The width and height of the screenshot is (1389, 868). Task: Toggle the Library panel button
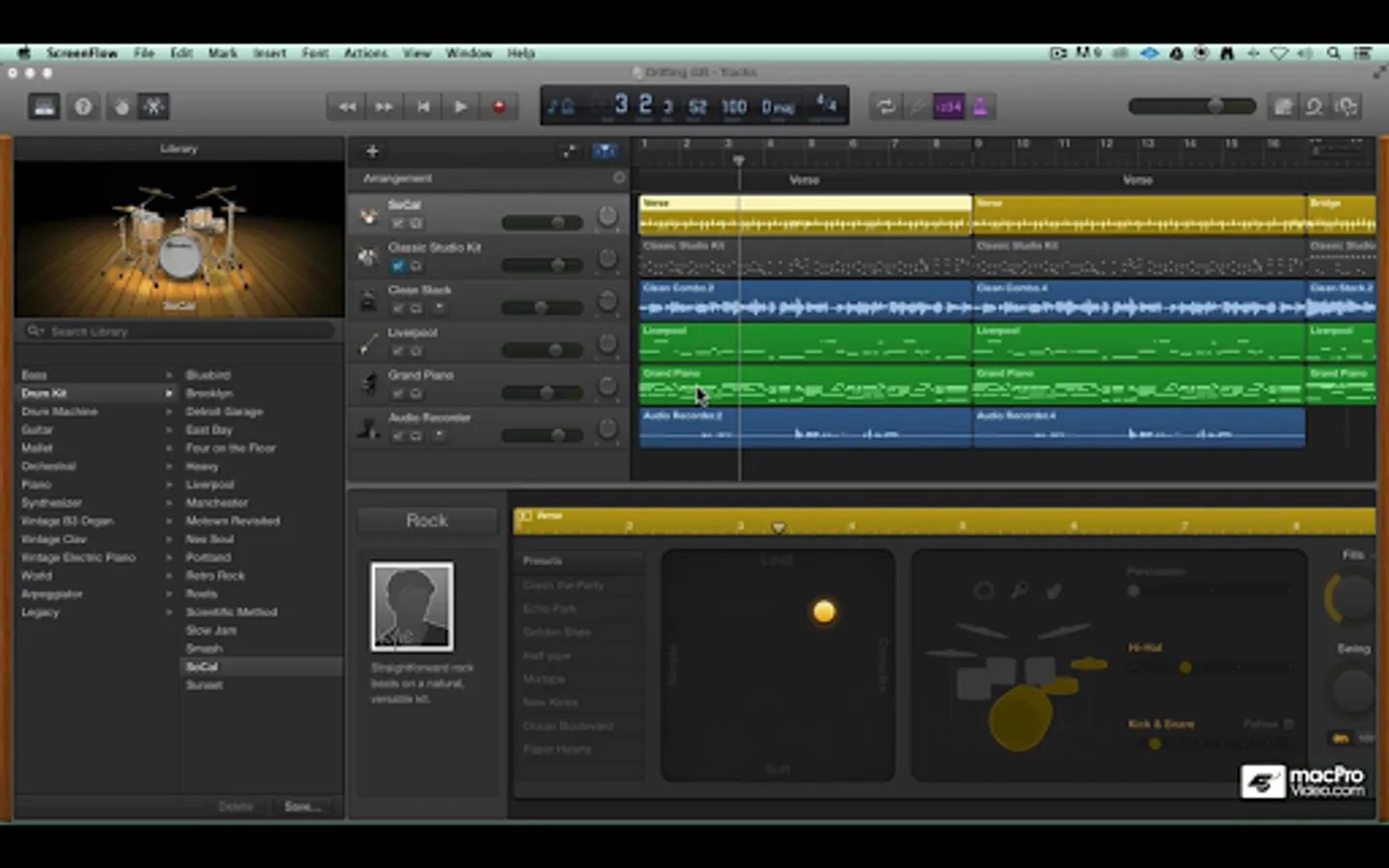44,107
